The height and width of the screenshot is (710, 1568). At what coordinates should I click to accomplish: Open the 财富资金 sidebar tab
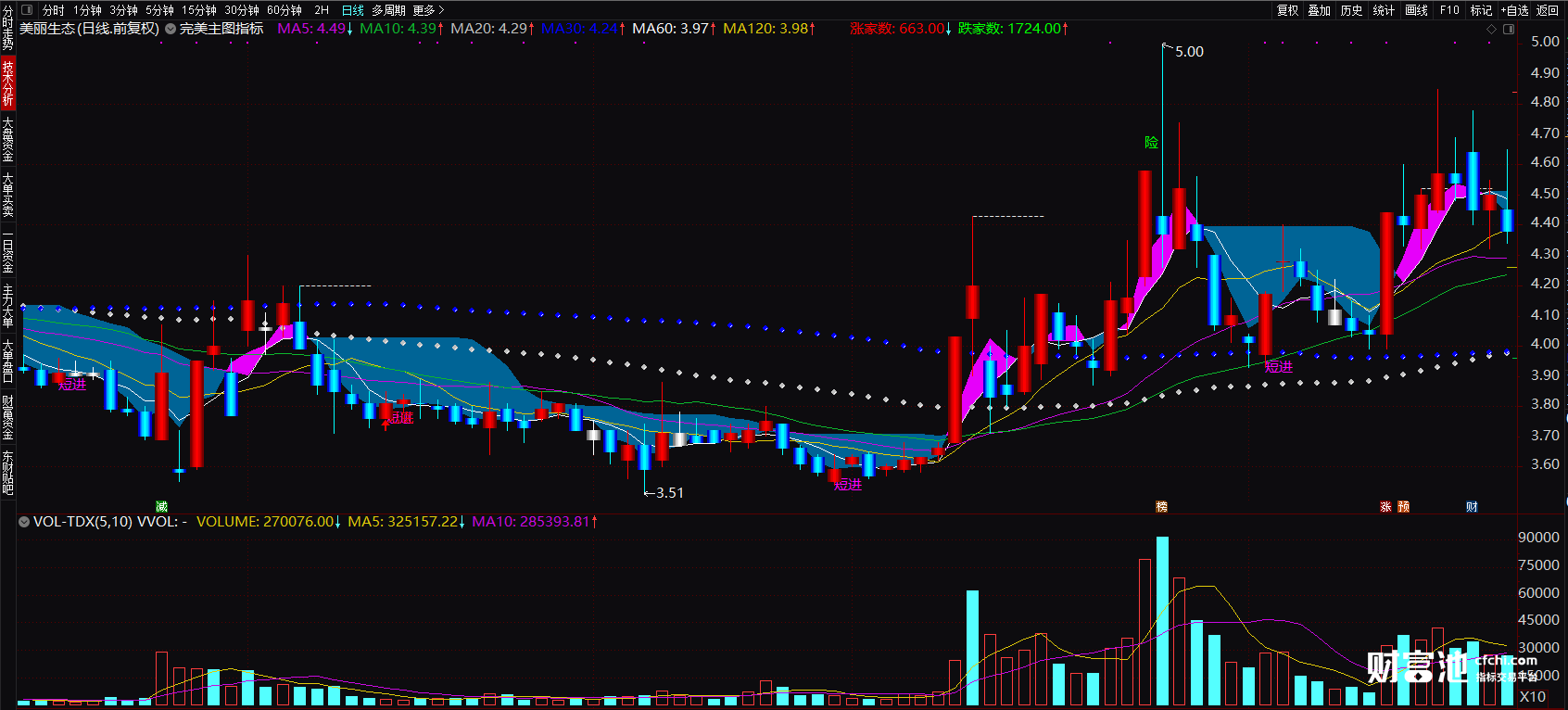7,416
